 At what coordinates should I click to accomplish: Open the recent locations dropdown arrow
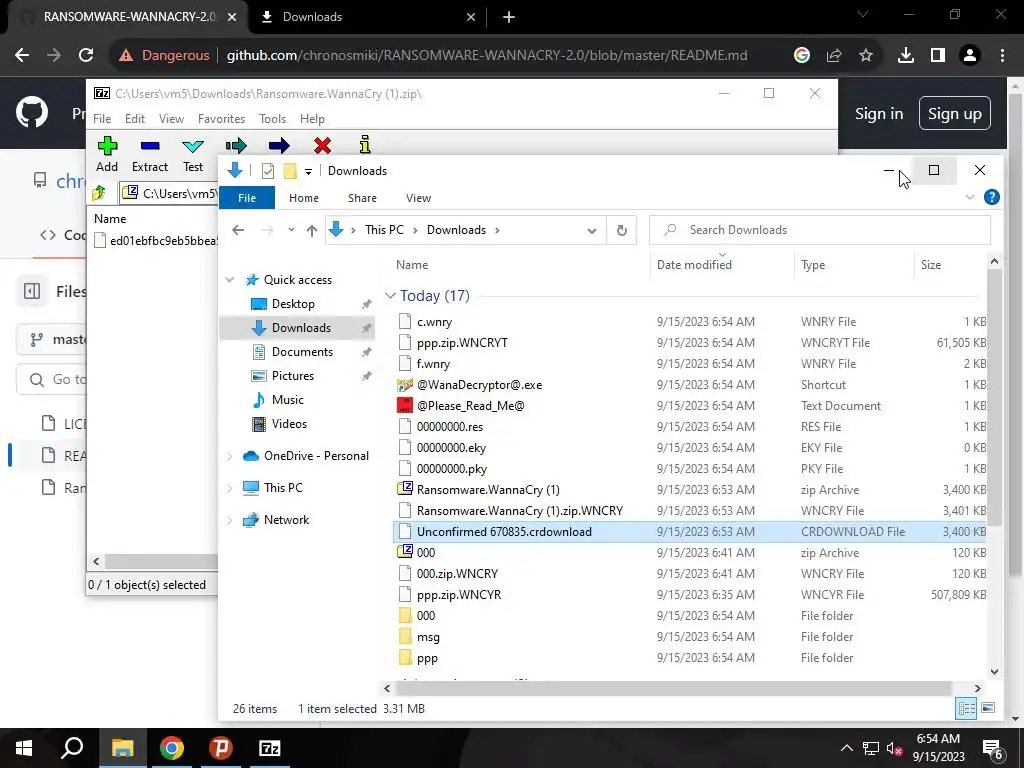click(291, 230)
